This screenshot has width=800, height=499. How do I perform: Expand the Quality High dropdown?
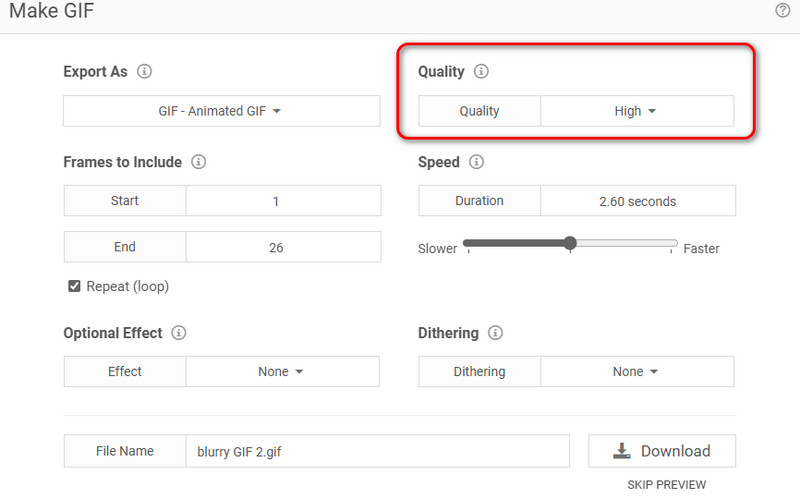tap(636, 111)
